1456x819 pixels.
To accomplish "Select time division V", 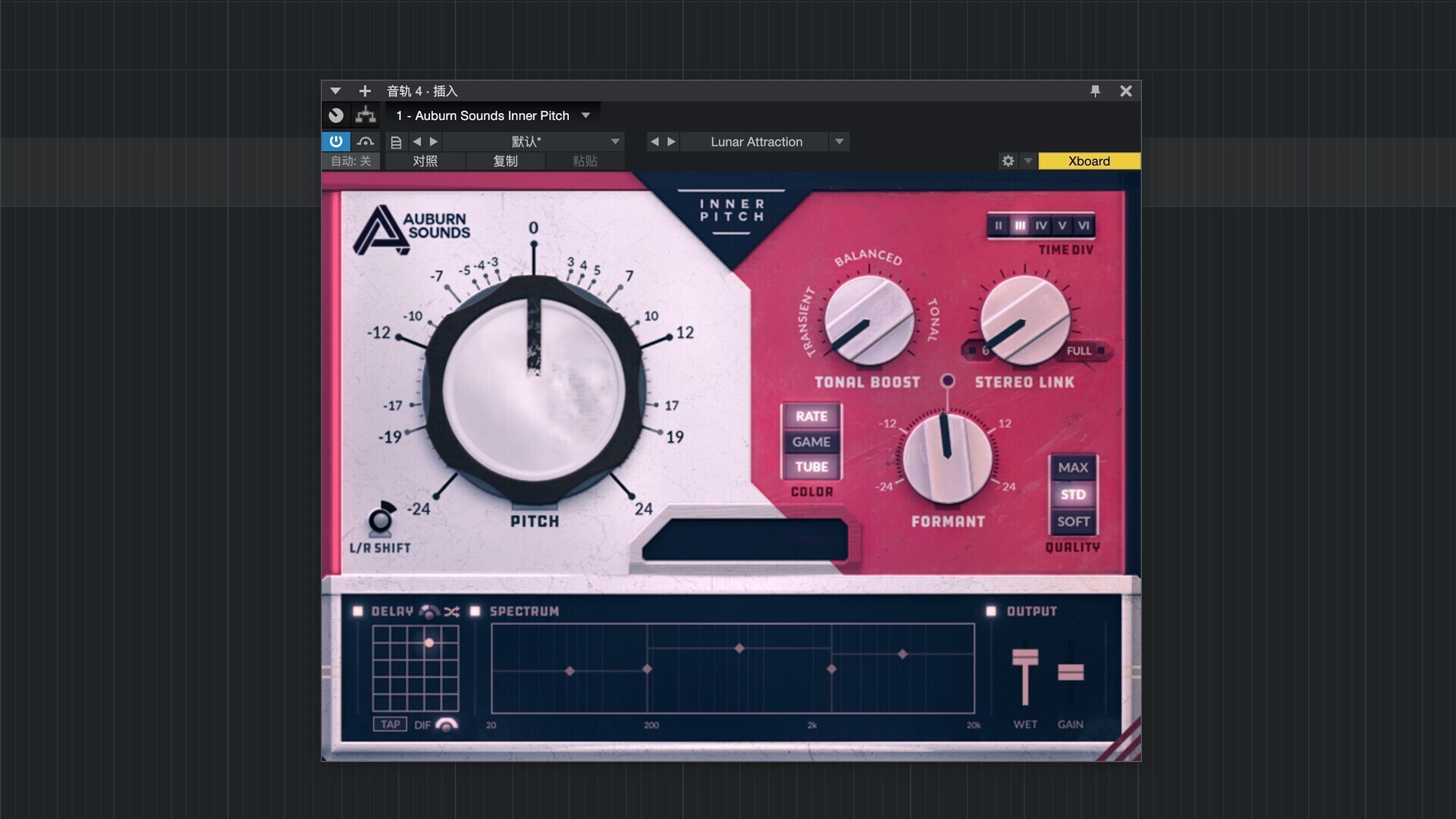I will point(1062,225).
